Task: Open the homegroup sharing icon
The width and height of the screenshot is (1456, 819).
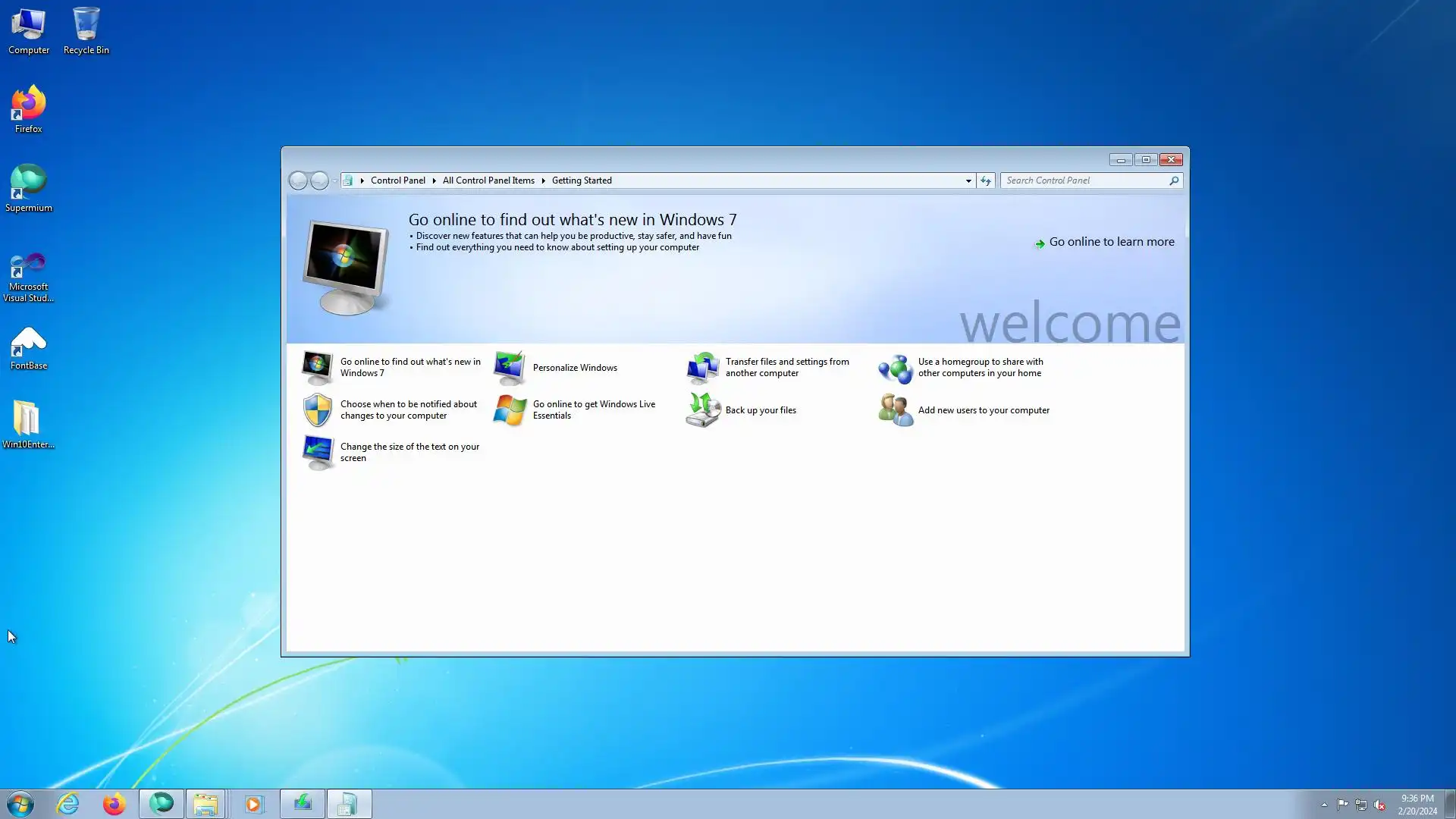Action: coord(895,369)
